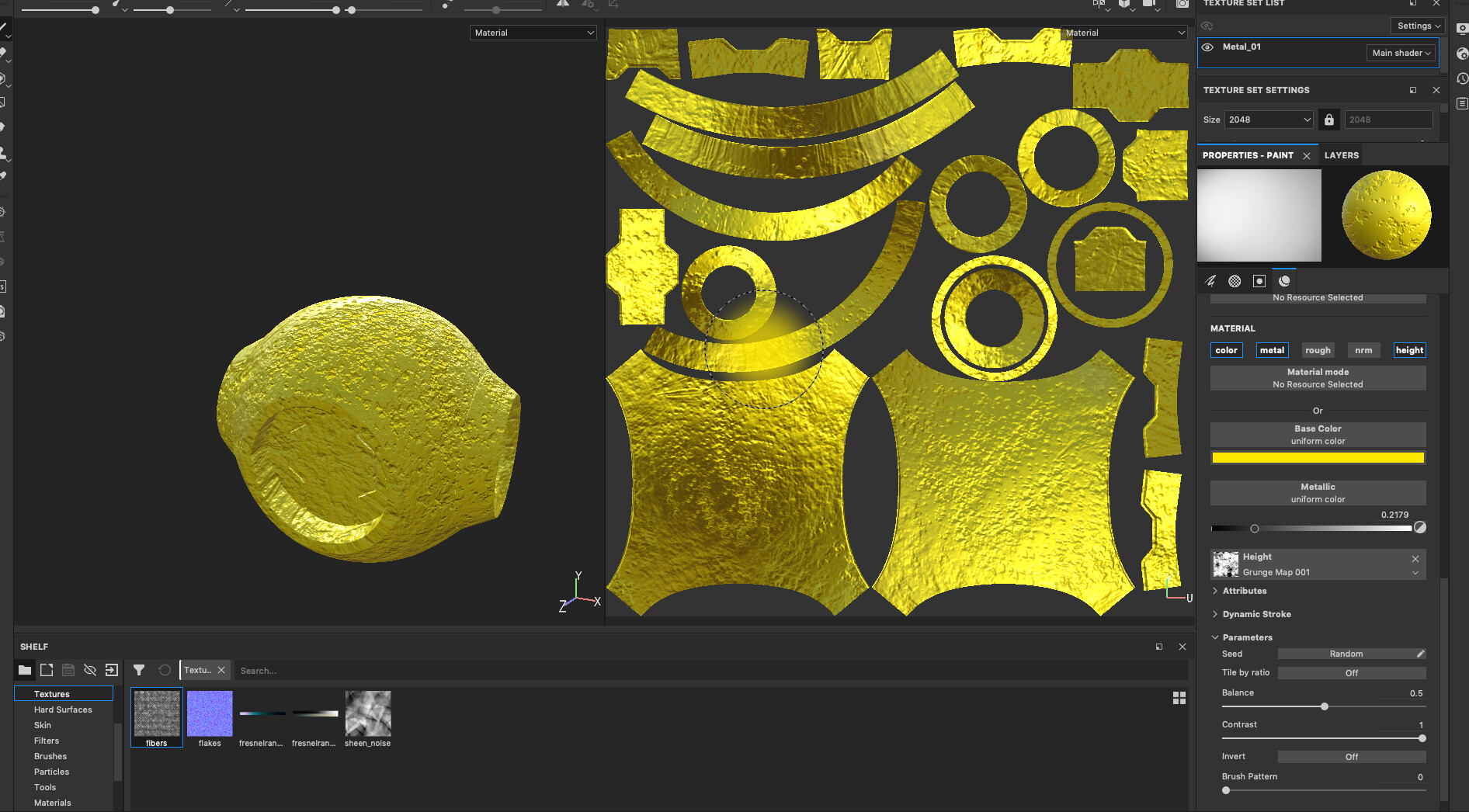Viewport: 1469px width, 812px height.
Task: Toggle the color material channel
Action: tap(1226, 350)
